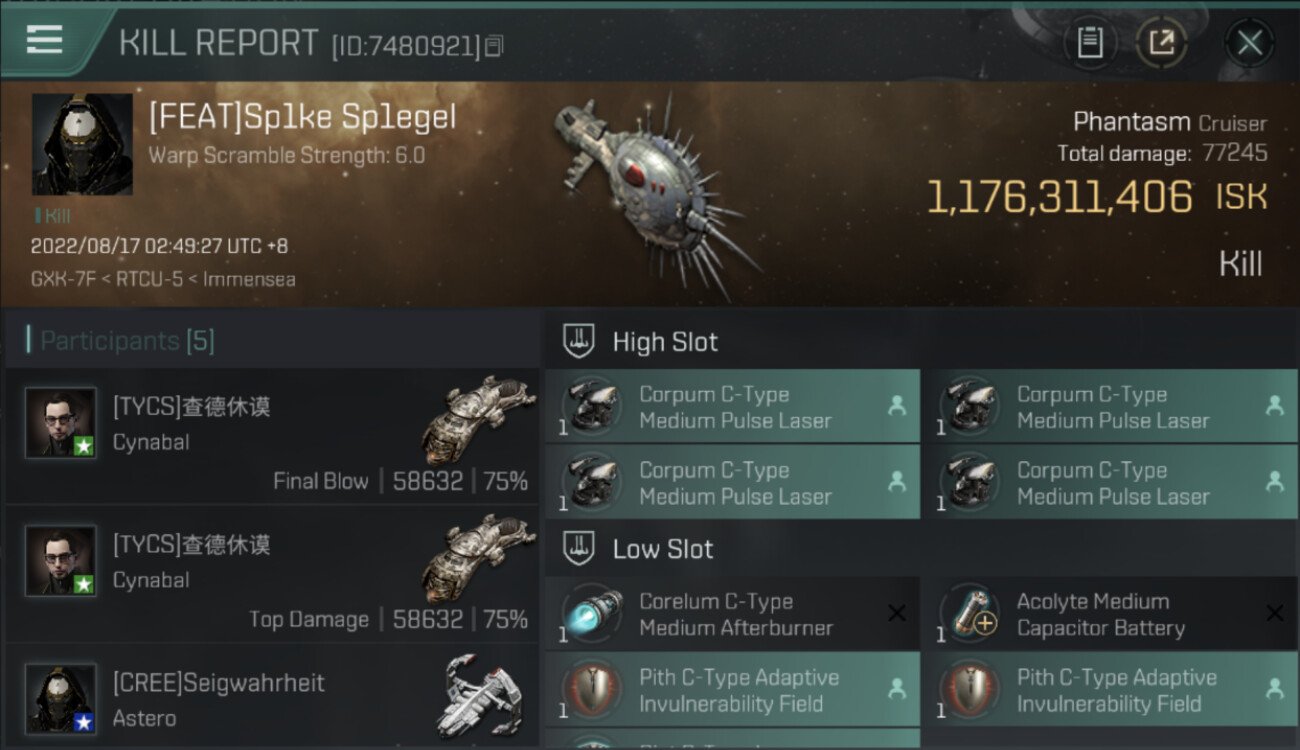Click the [FEAT]Spike Spiegel name

tap(302, 118)
